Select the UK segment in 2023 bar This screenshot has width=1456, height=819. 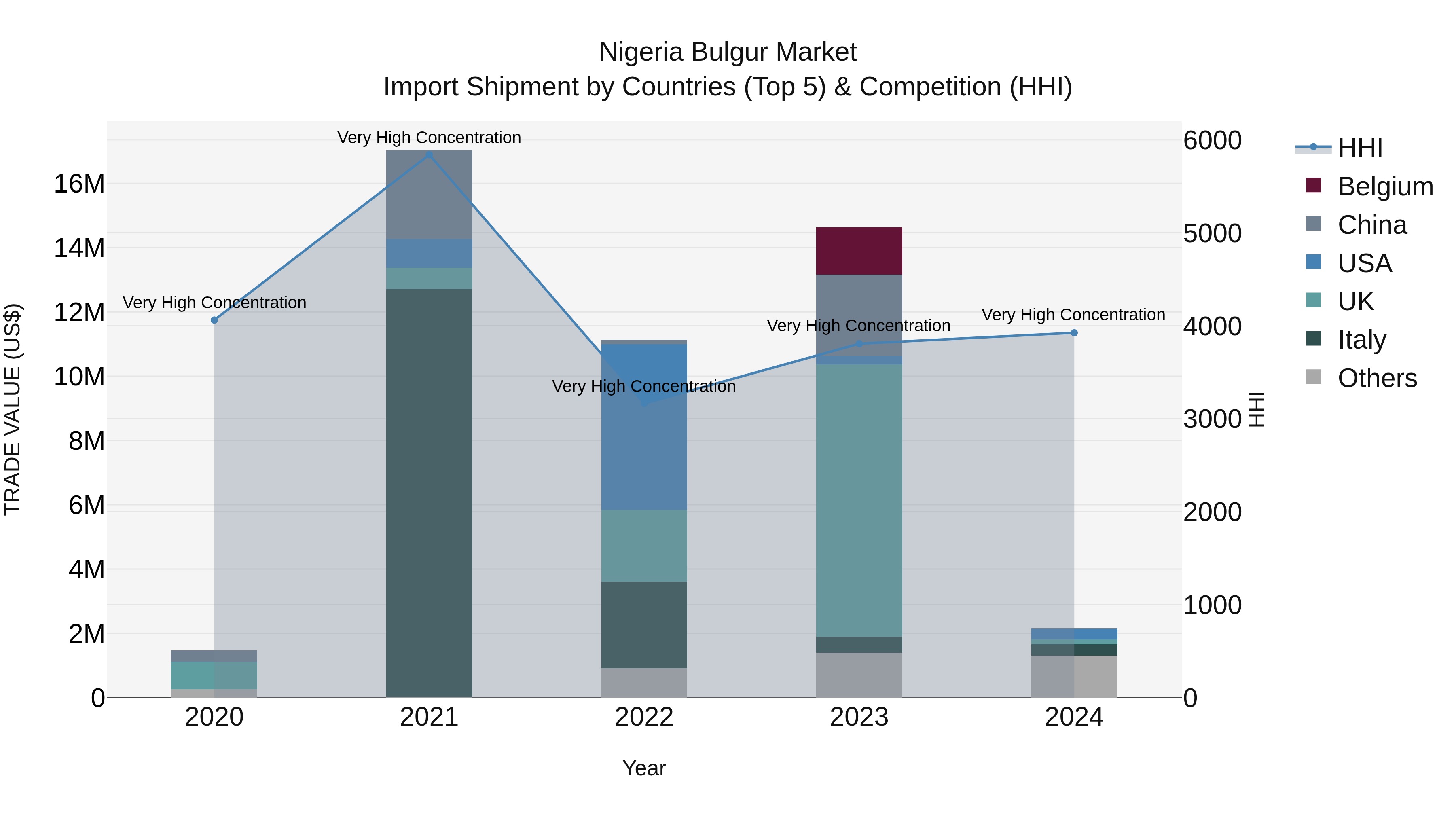pos(859,501)
